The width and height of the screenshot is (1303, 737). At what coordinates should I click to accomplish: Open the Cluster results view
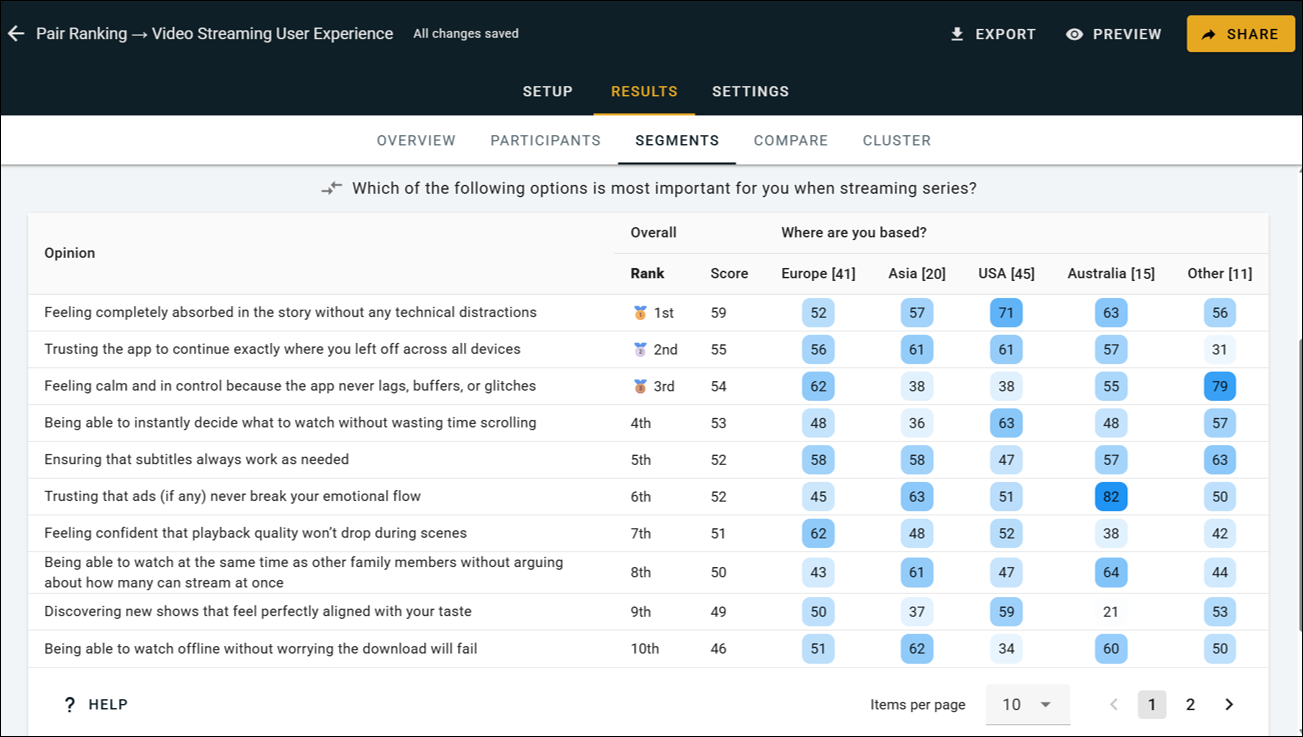pyautogui.click(x=896, y=140)
